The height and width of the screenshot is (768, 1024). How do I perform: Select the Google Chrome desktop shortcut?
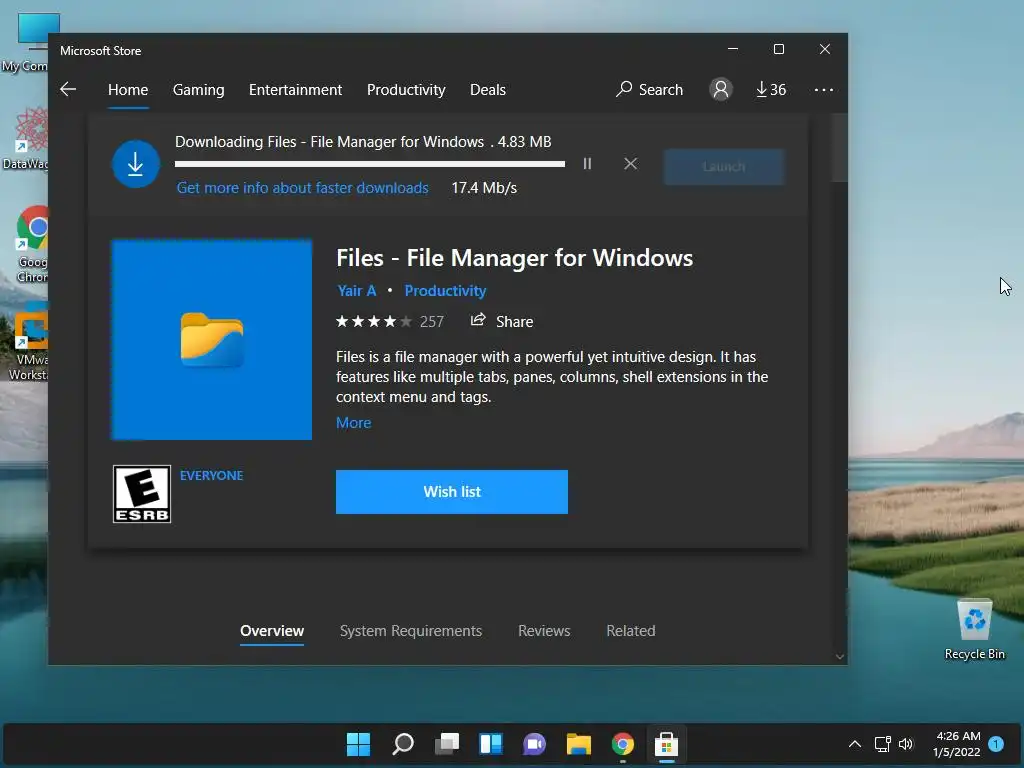[x=31, y=245]
